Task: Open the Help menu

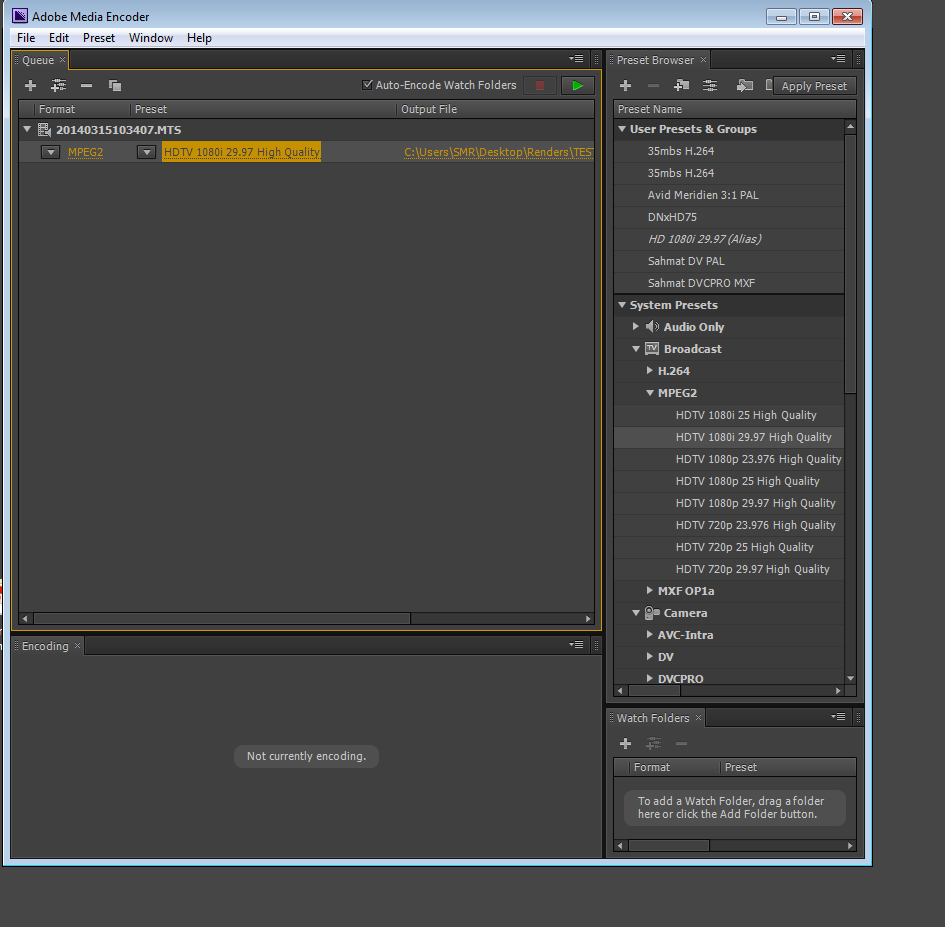Action: pyautogui.click(x=199, y=38)
